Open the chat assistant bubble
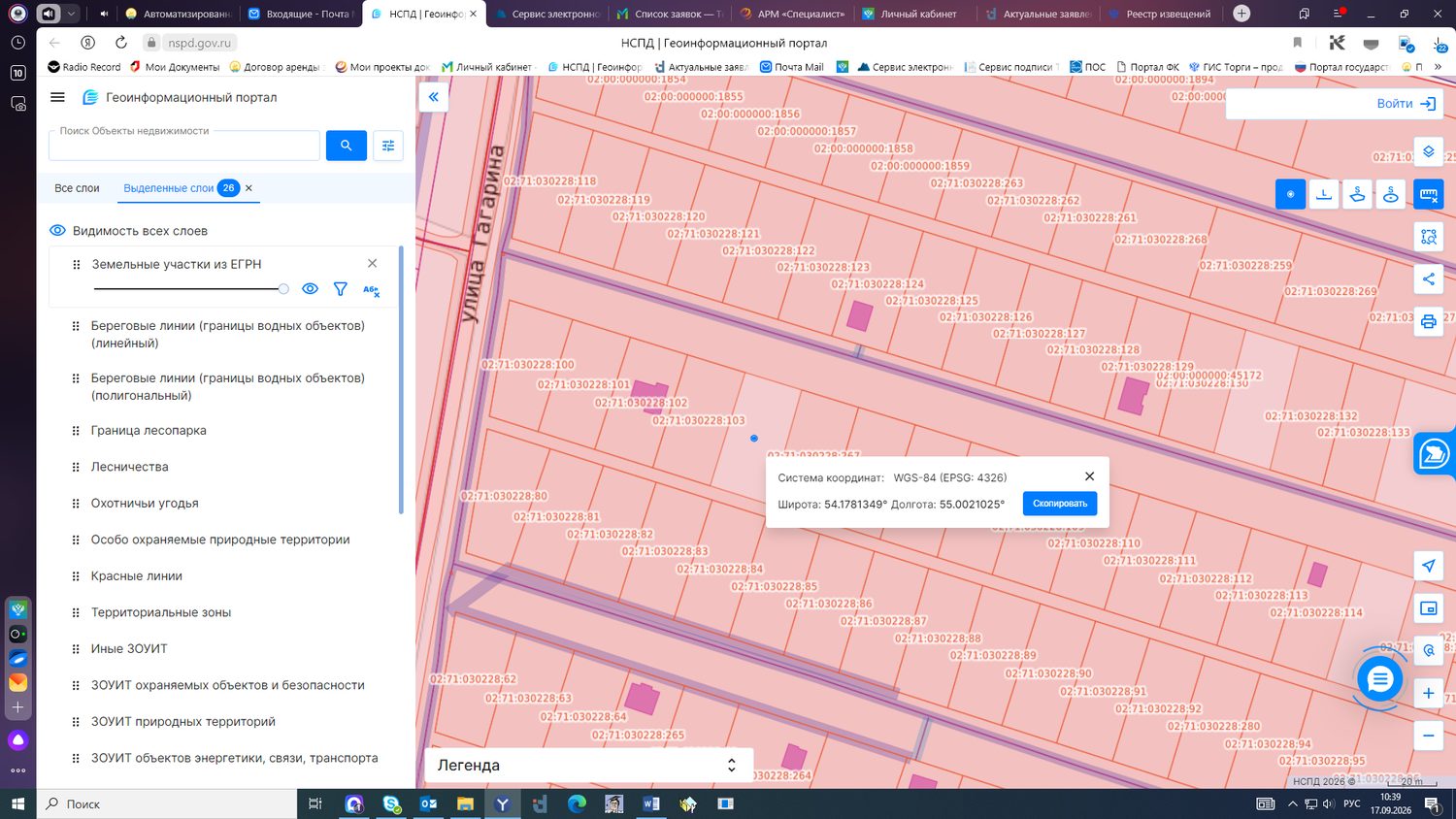This screenshot has height=819, width=1456. [x=1379, y=679]
